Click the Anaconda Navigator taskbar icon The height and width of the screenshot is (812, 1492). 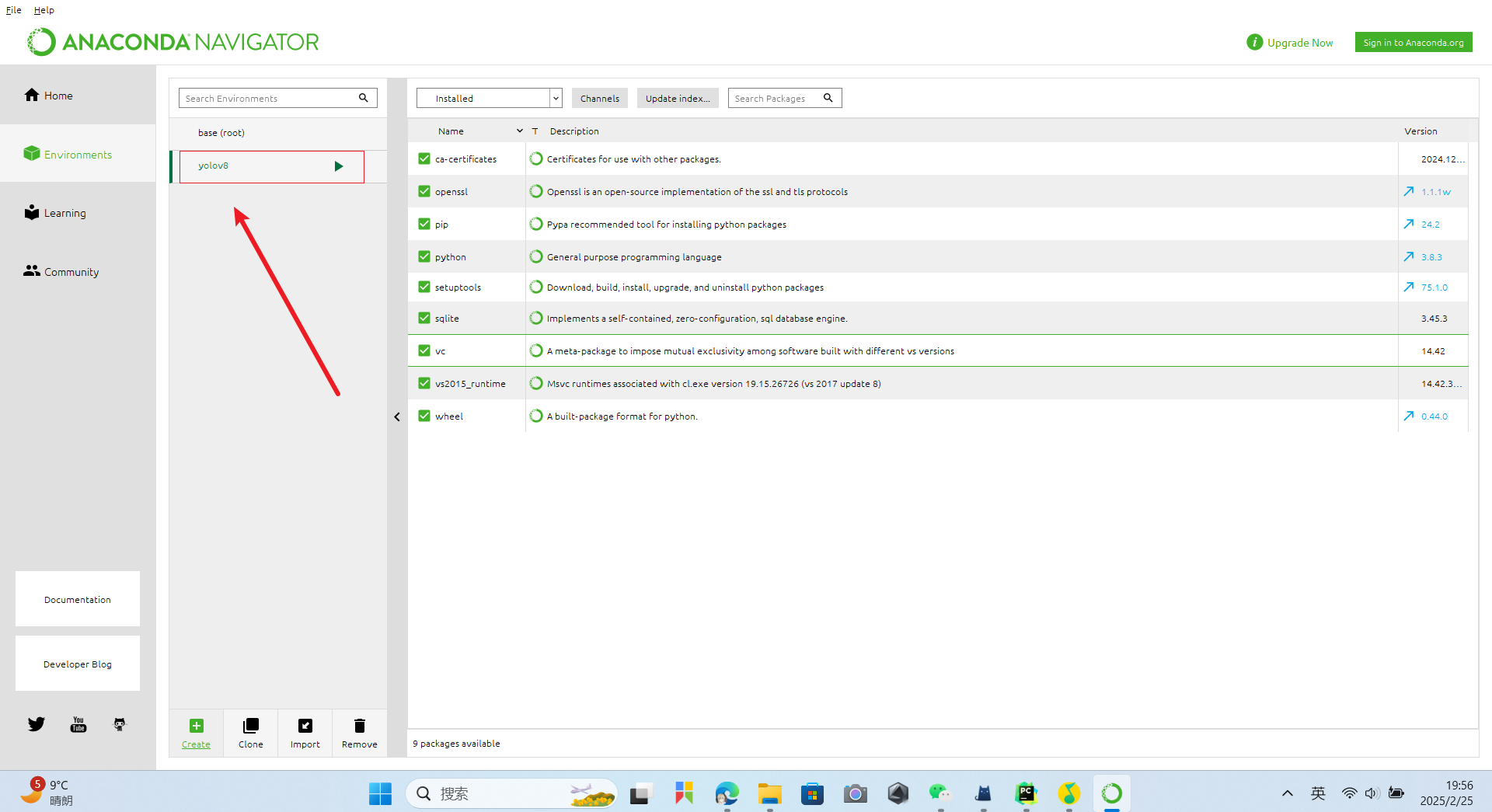(1111, 793)
